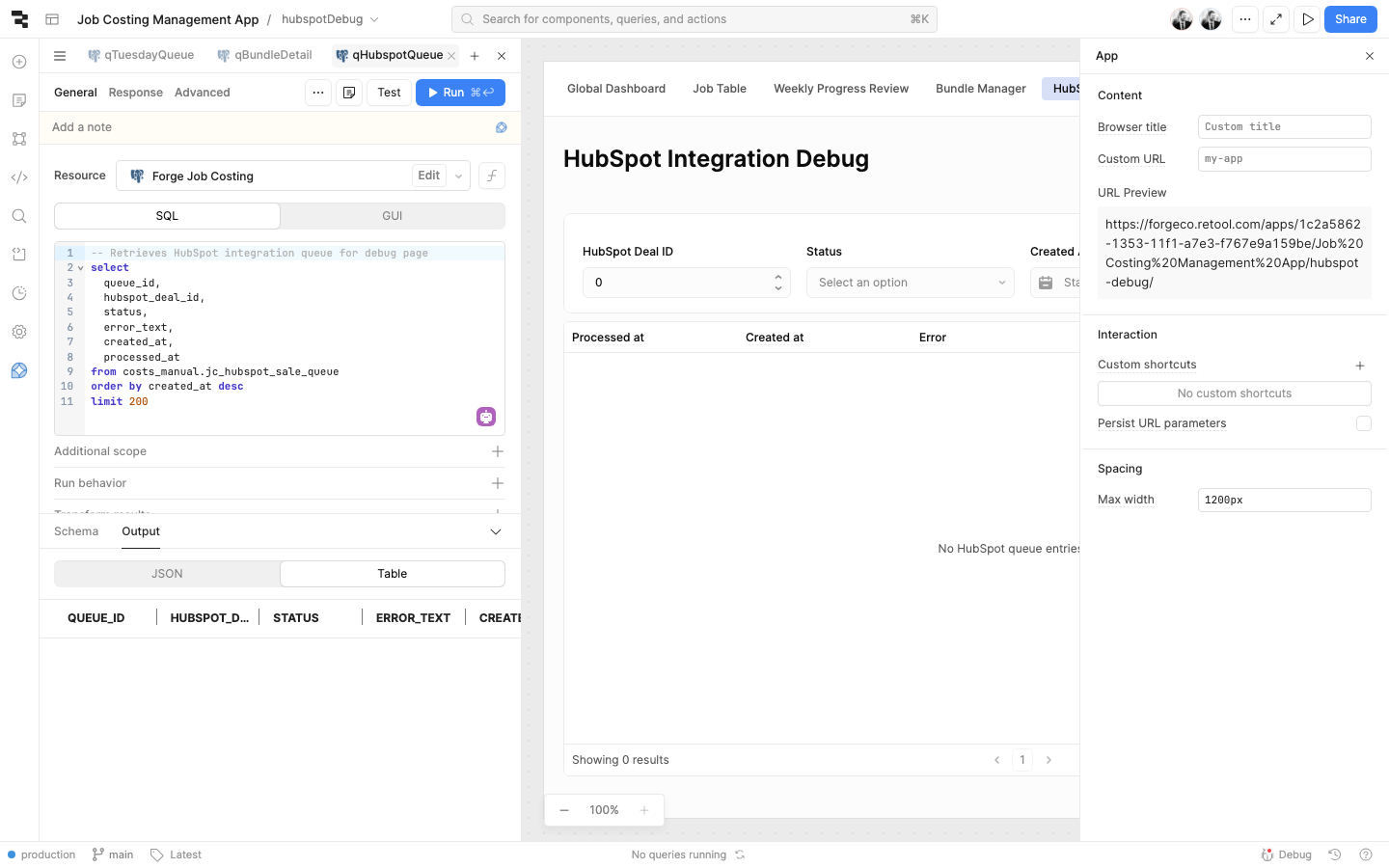Image resolution: width=1389 pixels, height=868 pixels.
Task: Enable Persist URL parameters checkbox
Action: pos(1363,423)
